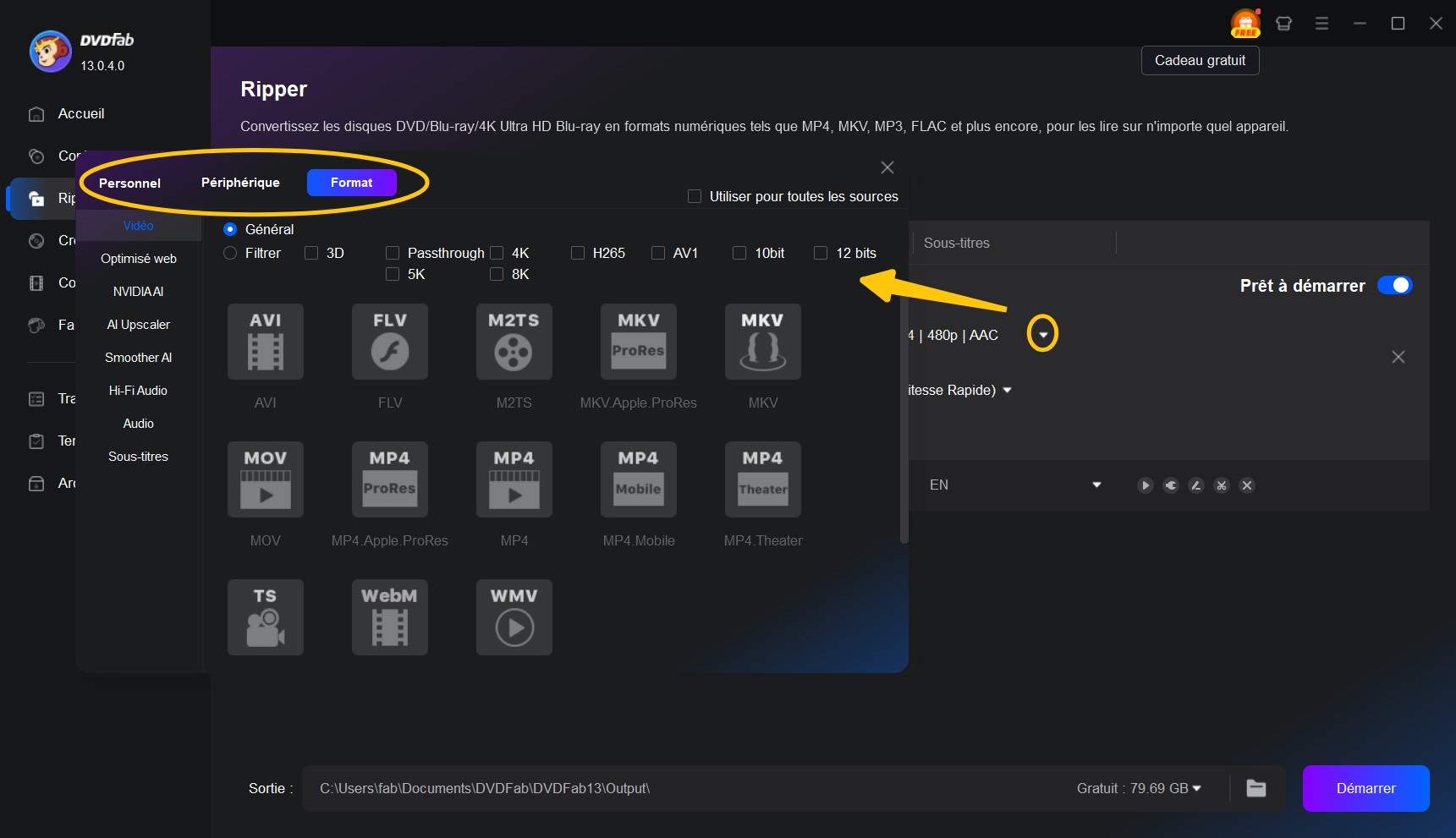Preview the EN audio track
The width and height of the screenshot is (1456, 838).
[x=1146, y=485]
